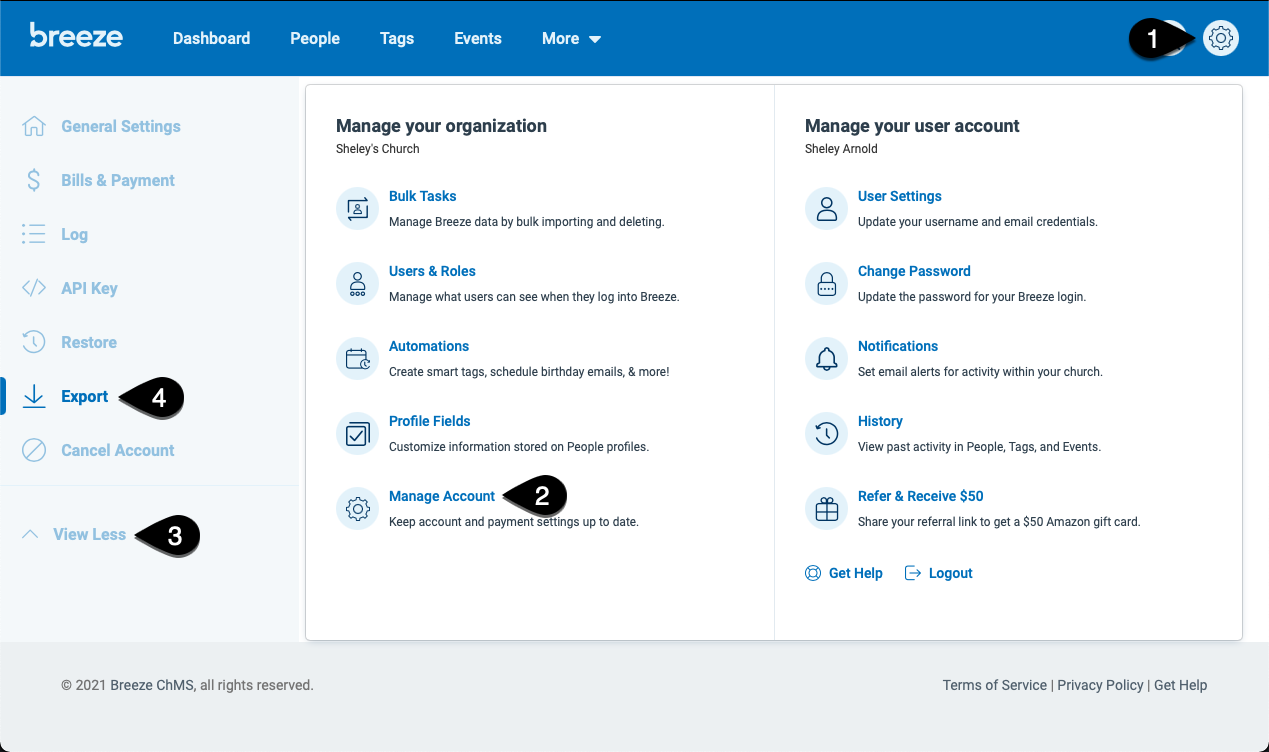1269x752 pixels.
Task: Open the Manage Account link
Action: [x=442, y=496]
